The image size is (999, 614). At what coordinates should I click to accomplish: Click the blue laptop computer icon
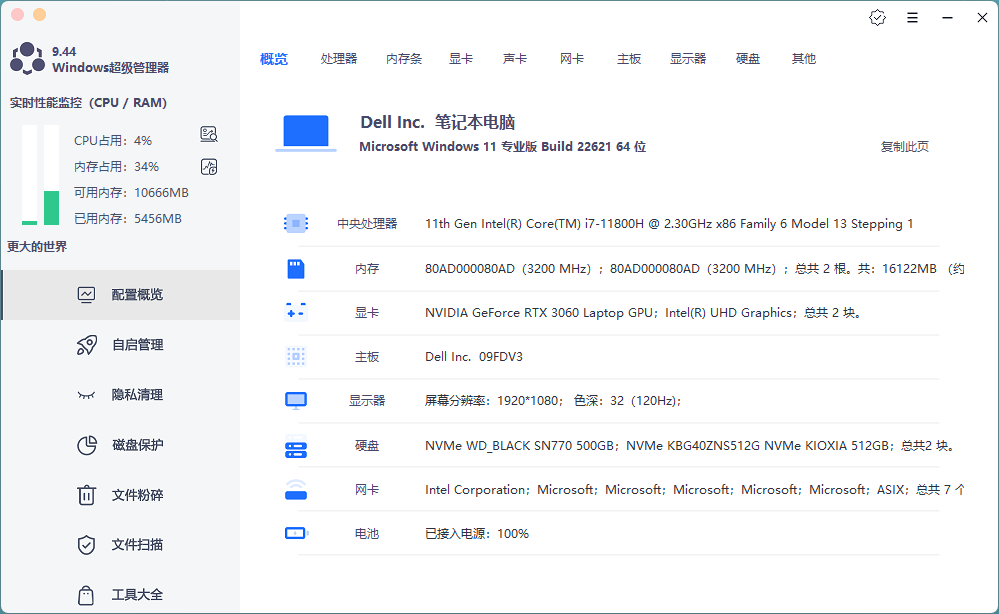(x=306, y=132)
